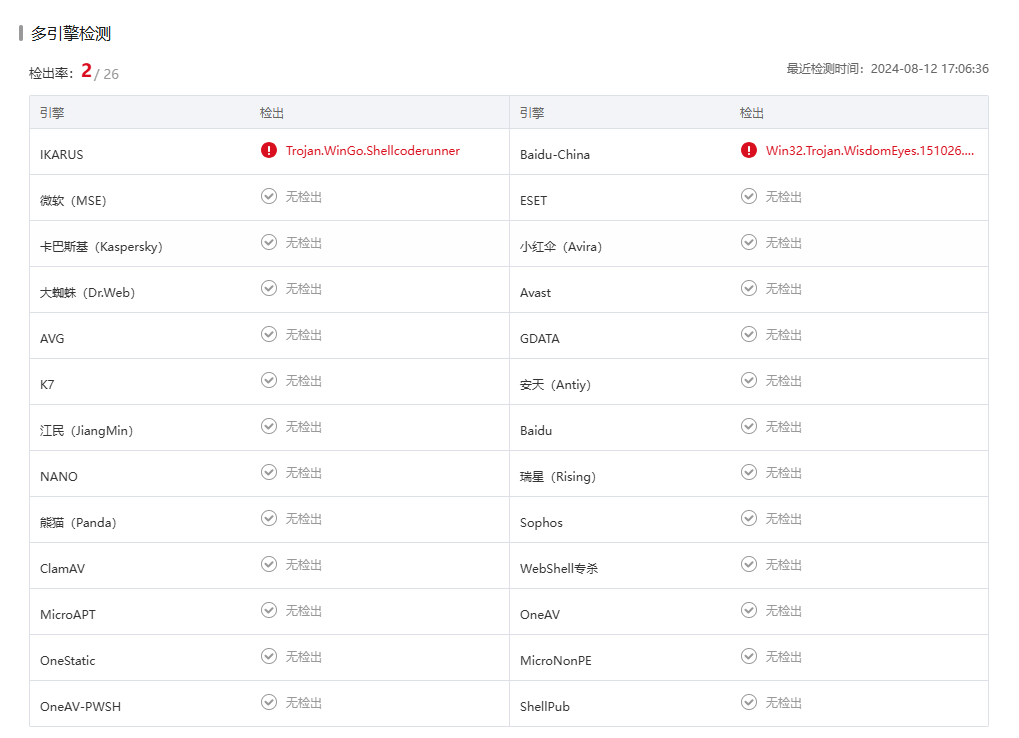
Task: Click the checkmark icon in the Sophos row
Action: (x=749, y=518)
